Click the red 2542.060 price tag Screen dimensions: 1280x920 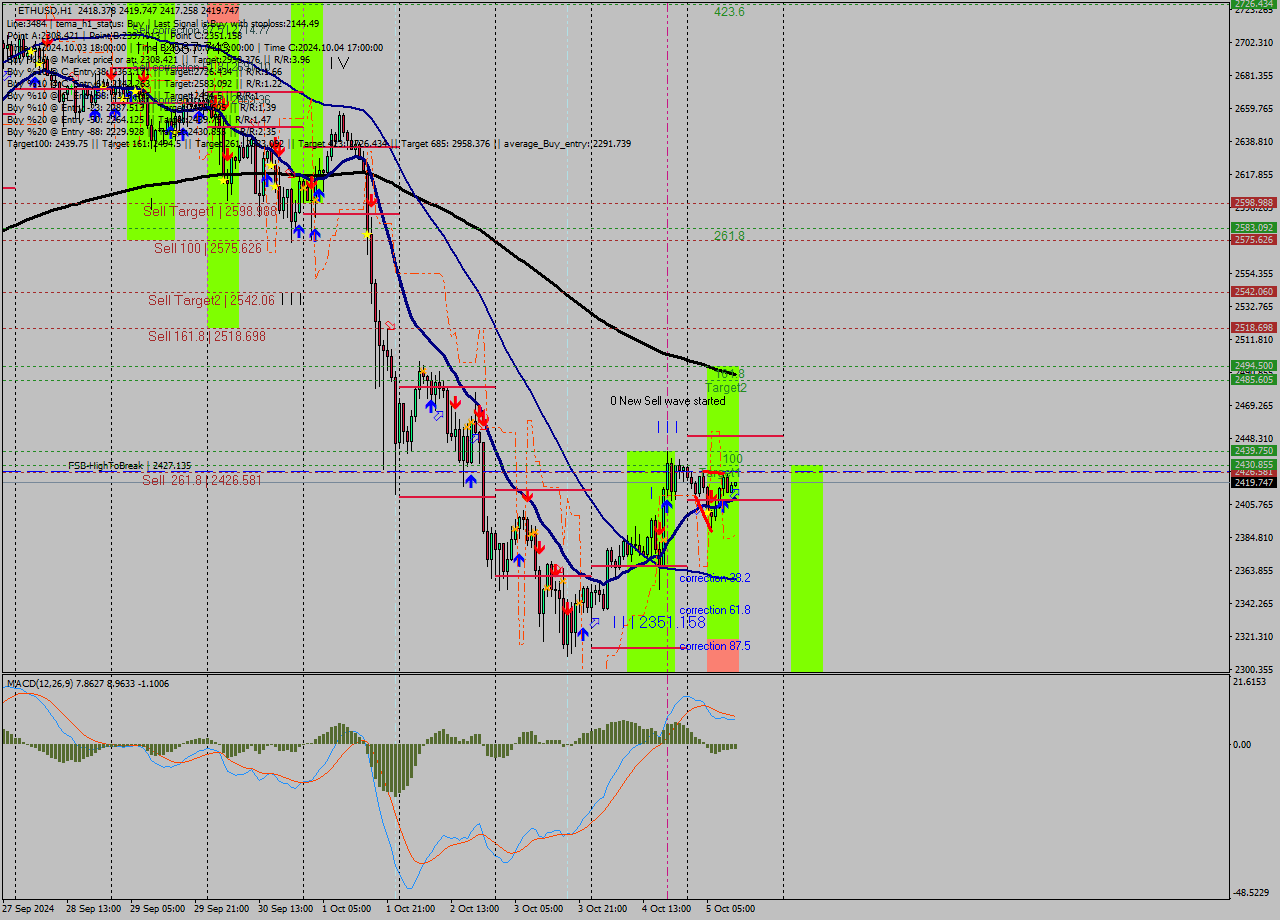click(1254, 292)
